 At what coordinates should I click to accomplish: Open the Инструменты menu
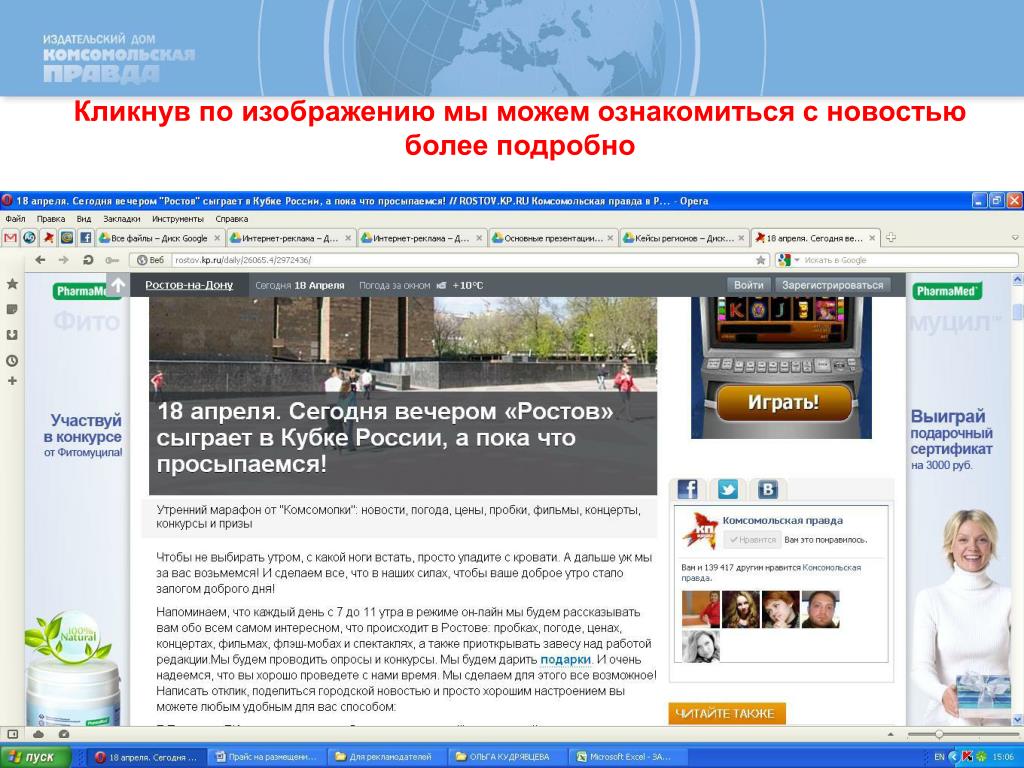coord(178,219)
